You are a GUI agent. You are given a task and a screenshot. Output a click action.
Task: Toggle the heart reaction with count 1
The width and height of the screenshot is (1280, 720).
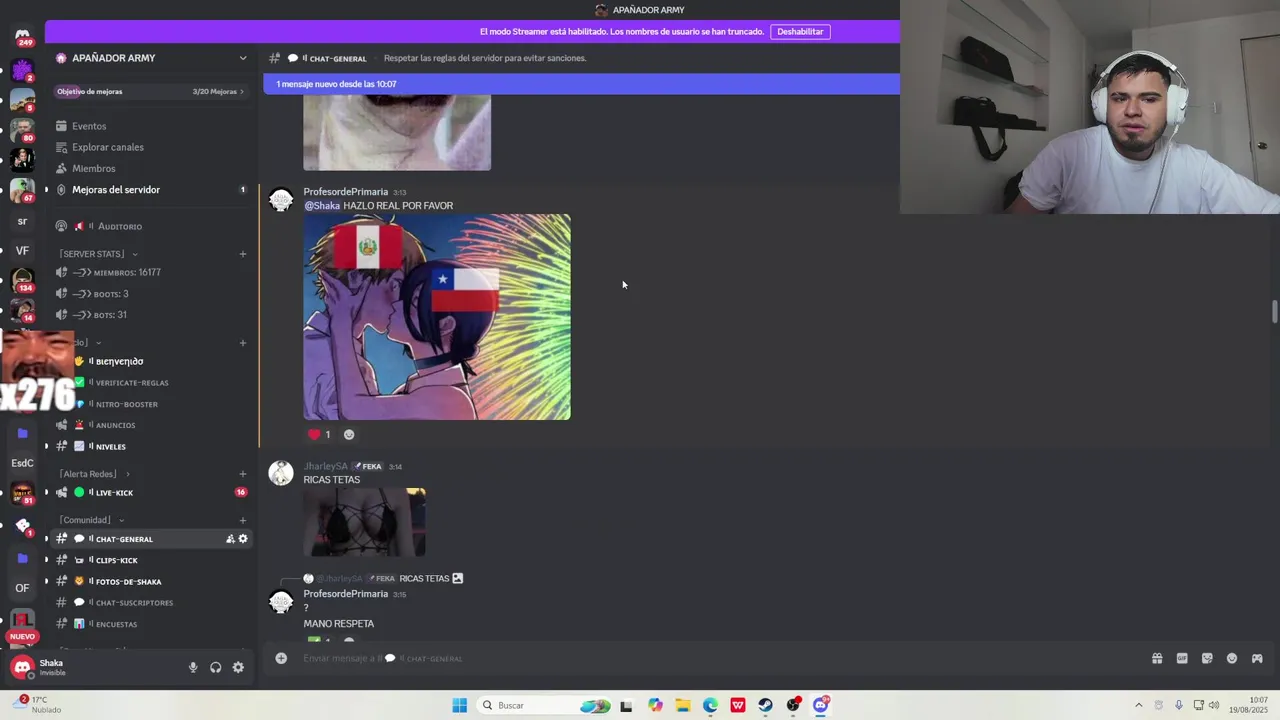click(319, 434)
